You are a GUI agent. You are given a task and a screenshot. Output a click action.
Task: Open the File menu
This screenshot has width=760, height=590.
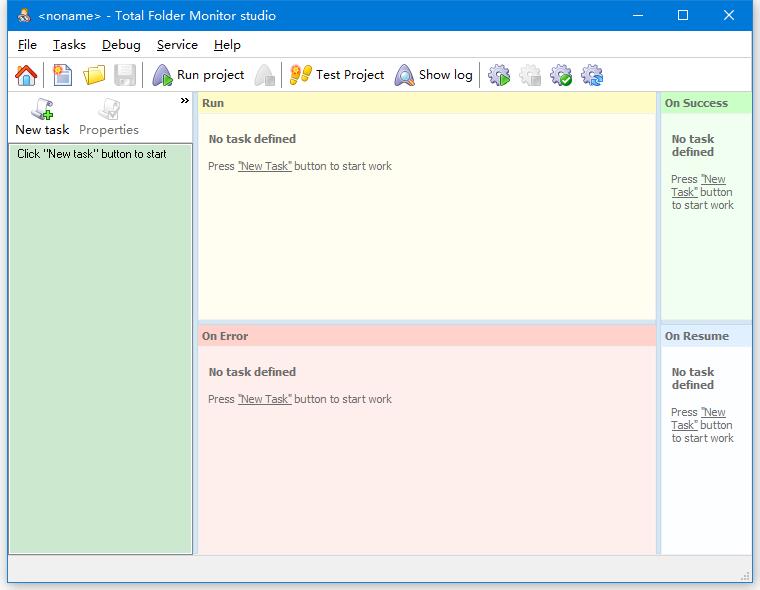27,45
